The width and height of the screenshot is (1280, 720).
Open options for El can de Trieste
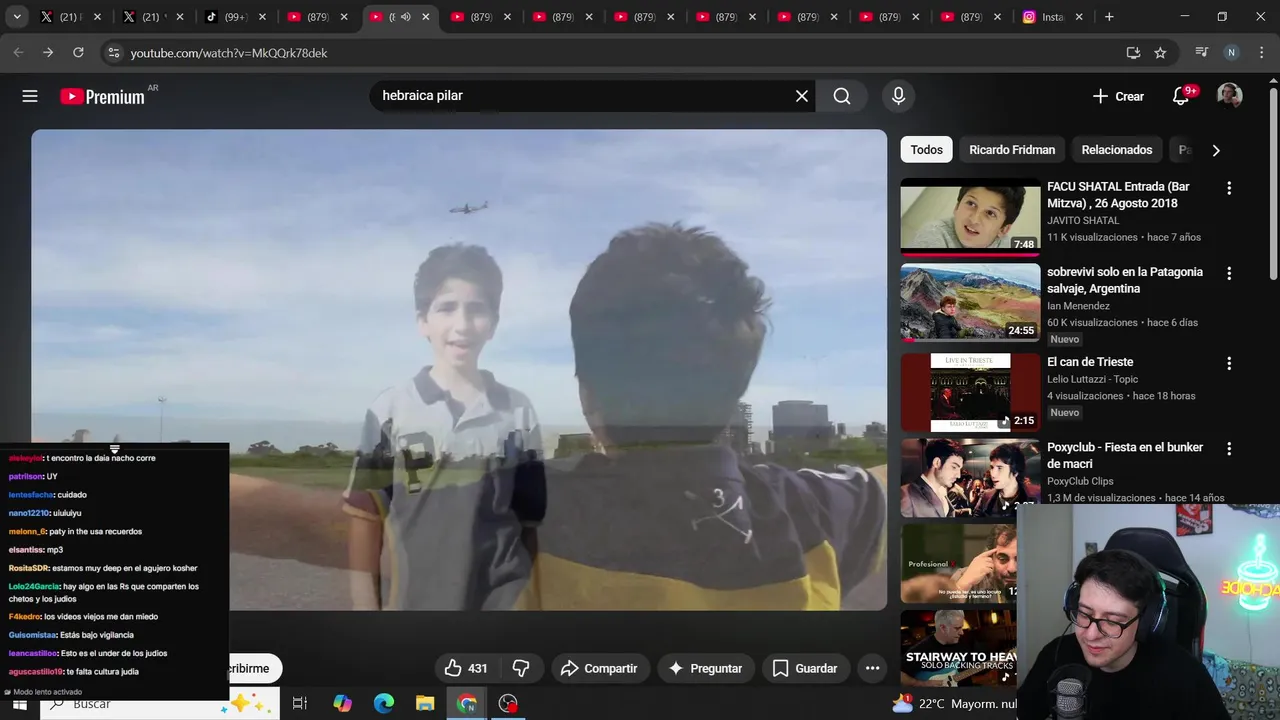click(1229, 364)
